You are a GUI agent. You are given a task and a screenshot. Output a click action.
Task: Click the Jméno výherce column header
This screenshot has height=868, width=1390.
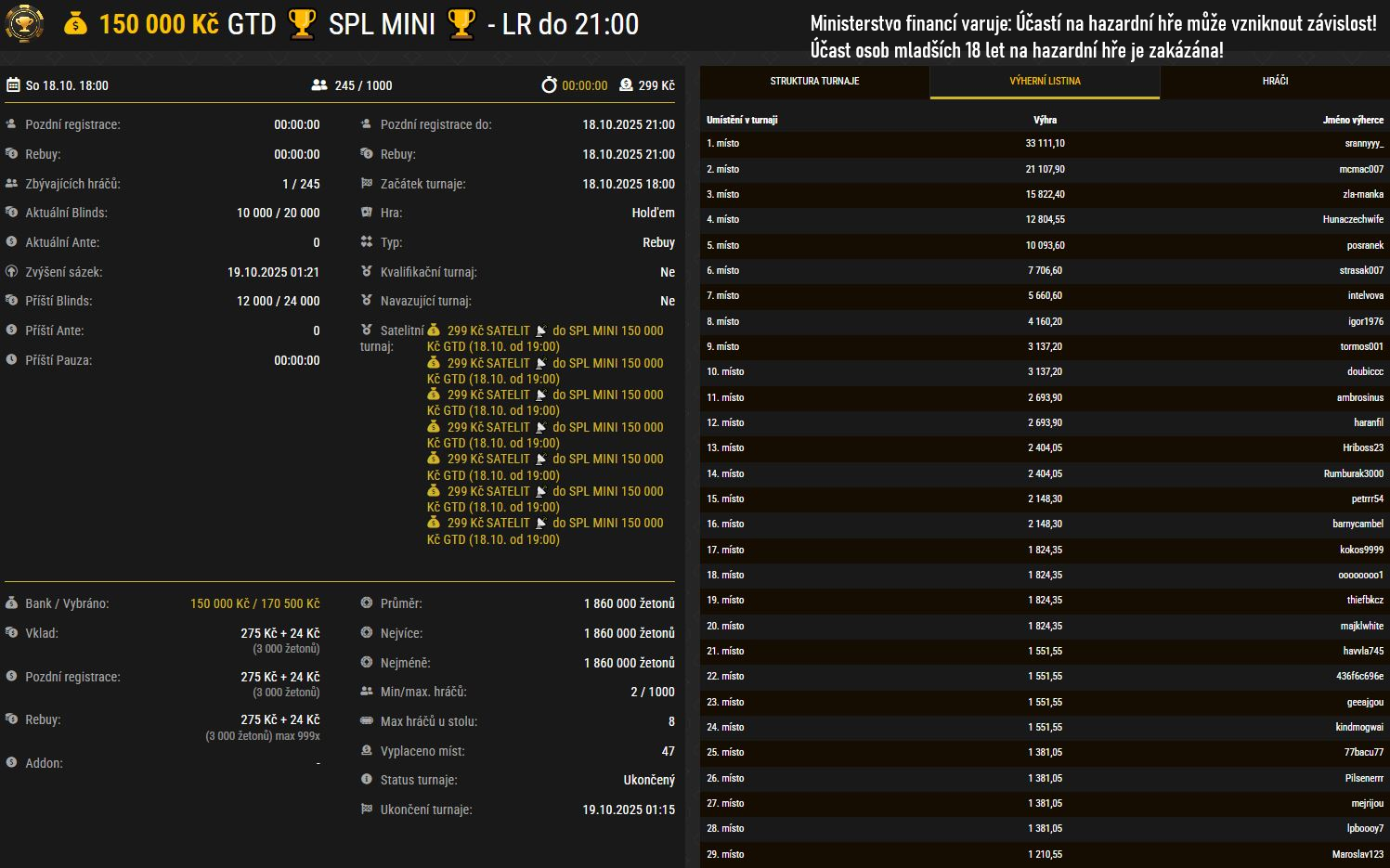point(1353,120)
